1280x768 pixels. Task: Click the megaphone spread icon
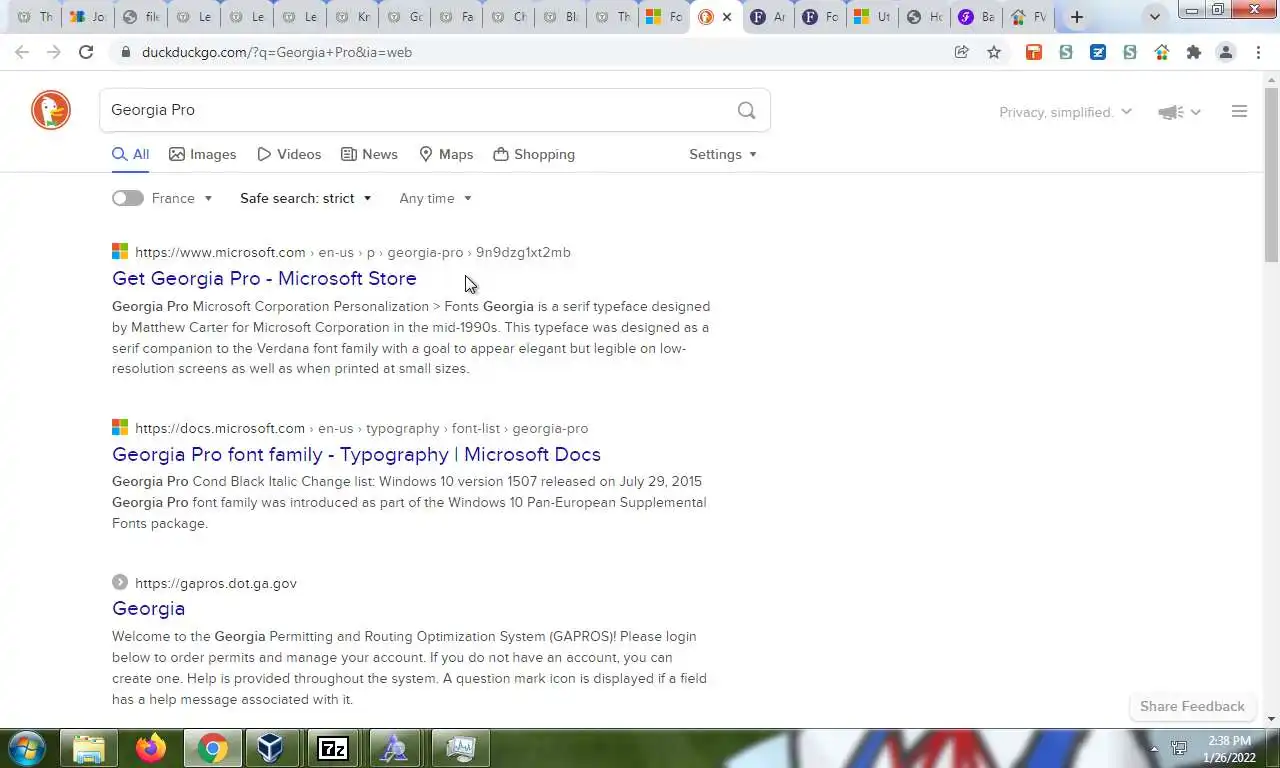[x=1171, y=112]
